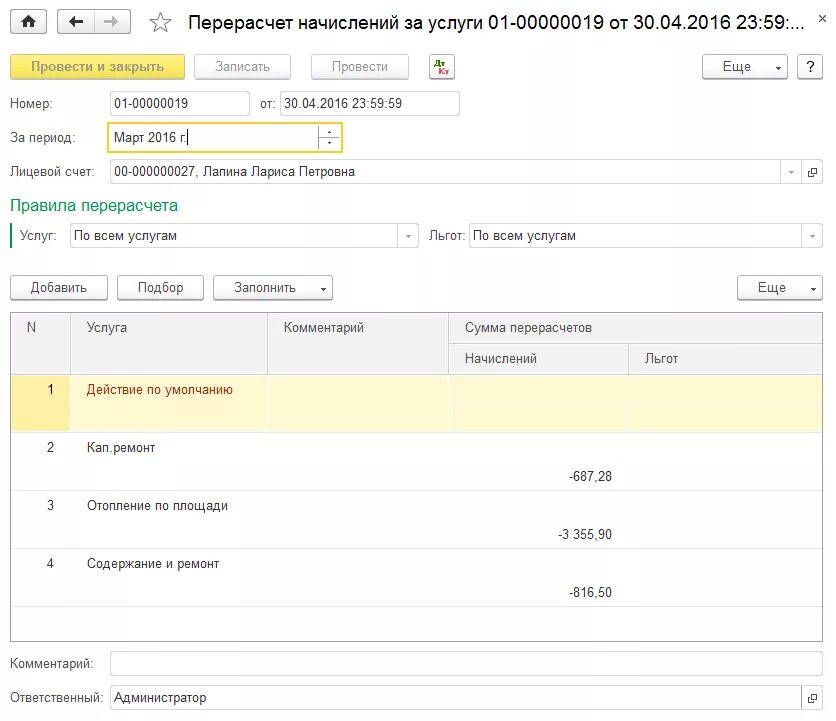Show Дт/Кт posting entries icon
This screenshot has height=721, width=836.
(441, 67)
